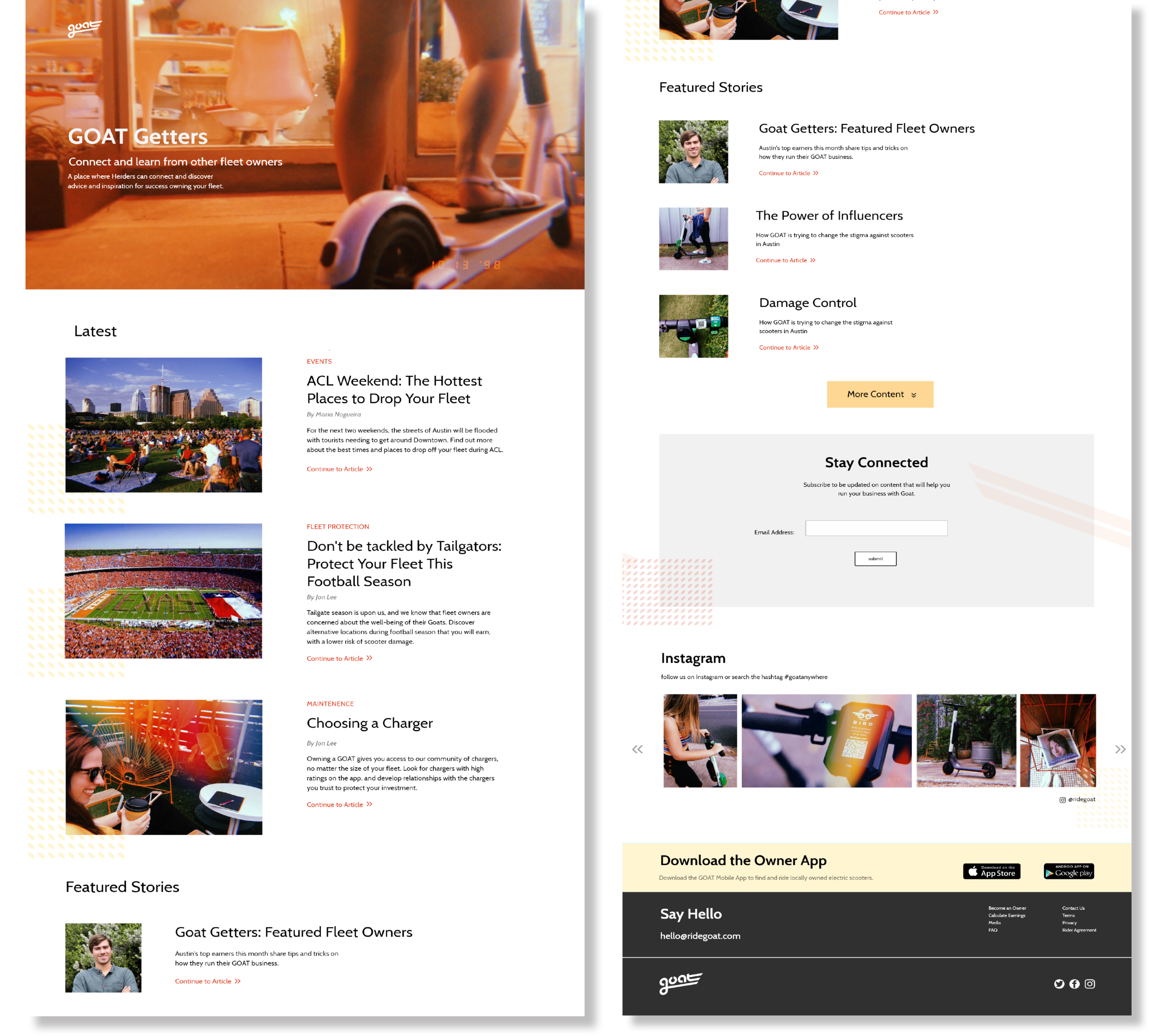Continue to the Choosing a Charger article
1149x1036 pixels.
[x=339, y=804]
